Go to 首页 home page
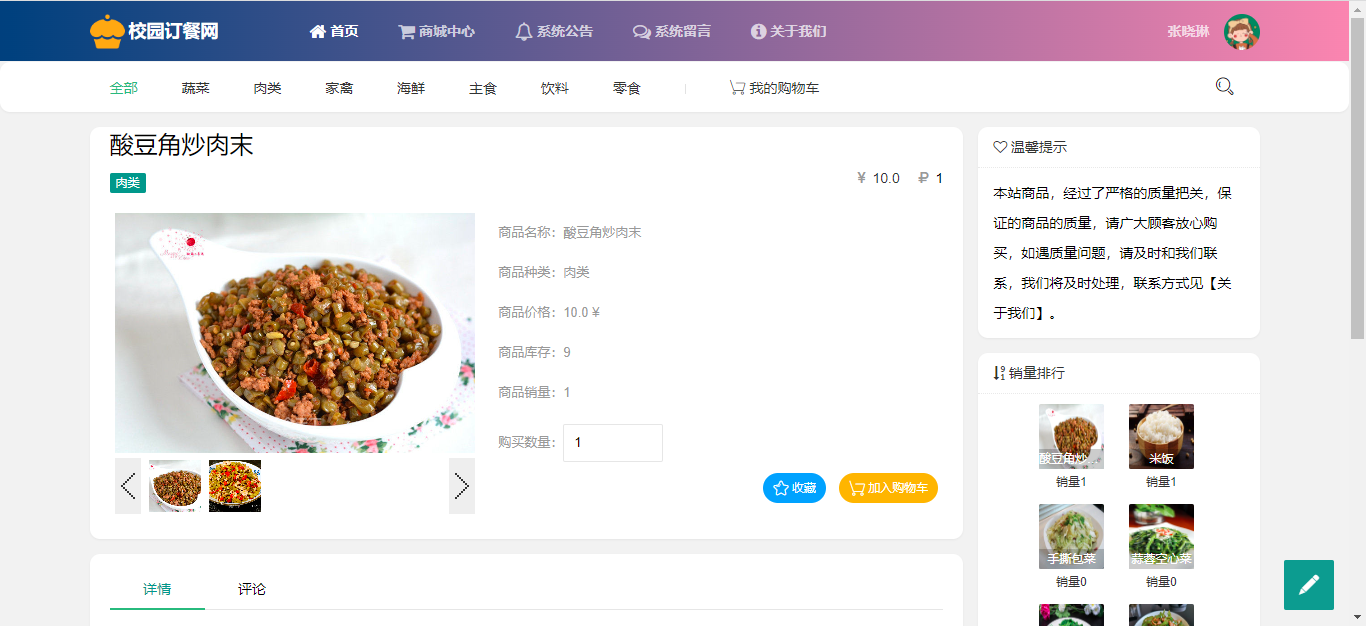This screenshot has height=626, width=1366. [334, 31]
